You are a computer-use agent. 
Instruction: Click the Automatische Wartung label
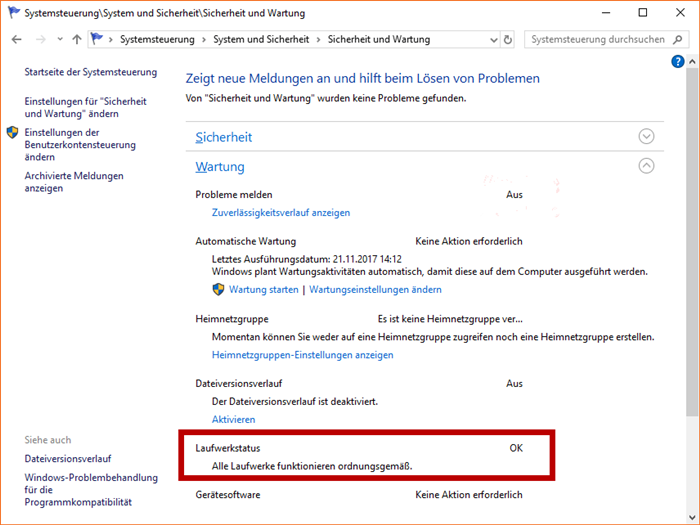246,241
